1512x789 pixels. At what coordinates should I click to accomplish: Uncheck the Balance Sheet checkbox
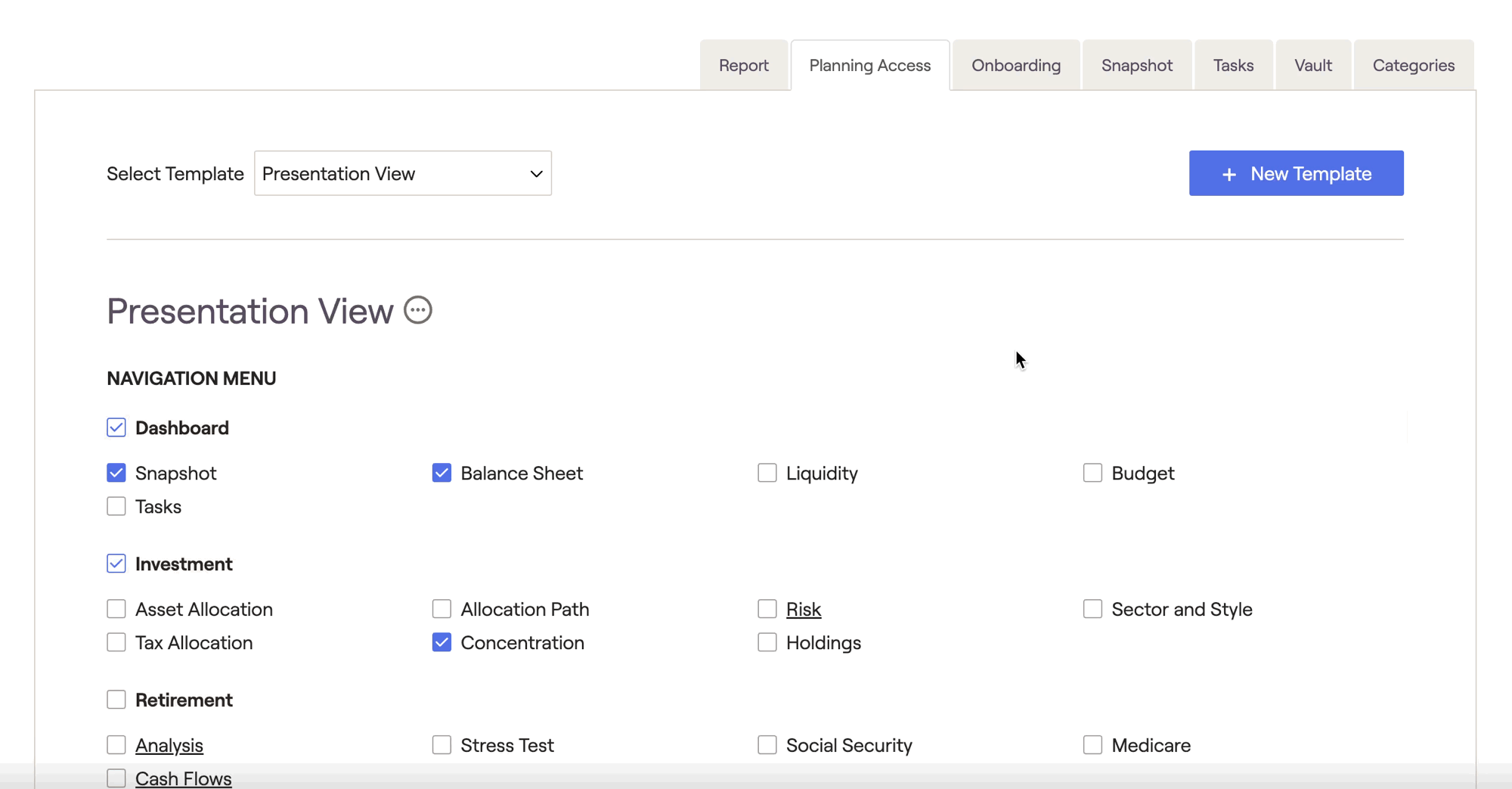(x=442, y=474)
